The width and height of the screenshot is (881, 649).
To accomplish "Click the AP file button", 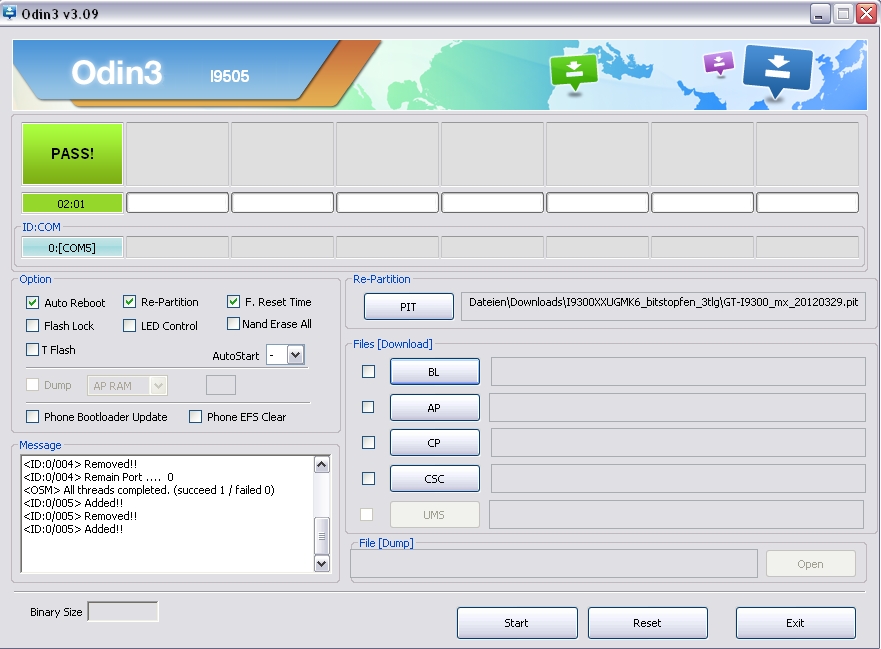I will pos(434,407).
